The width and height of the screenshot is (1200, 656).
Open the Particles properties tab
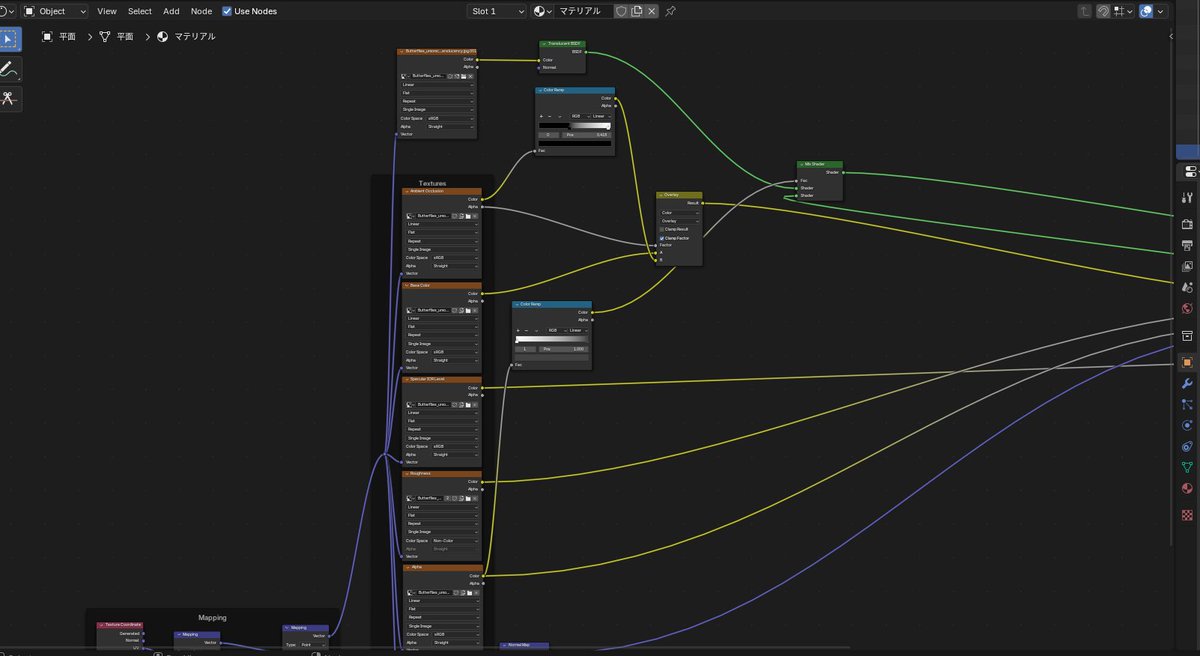pos(1188,404)
